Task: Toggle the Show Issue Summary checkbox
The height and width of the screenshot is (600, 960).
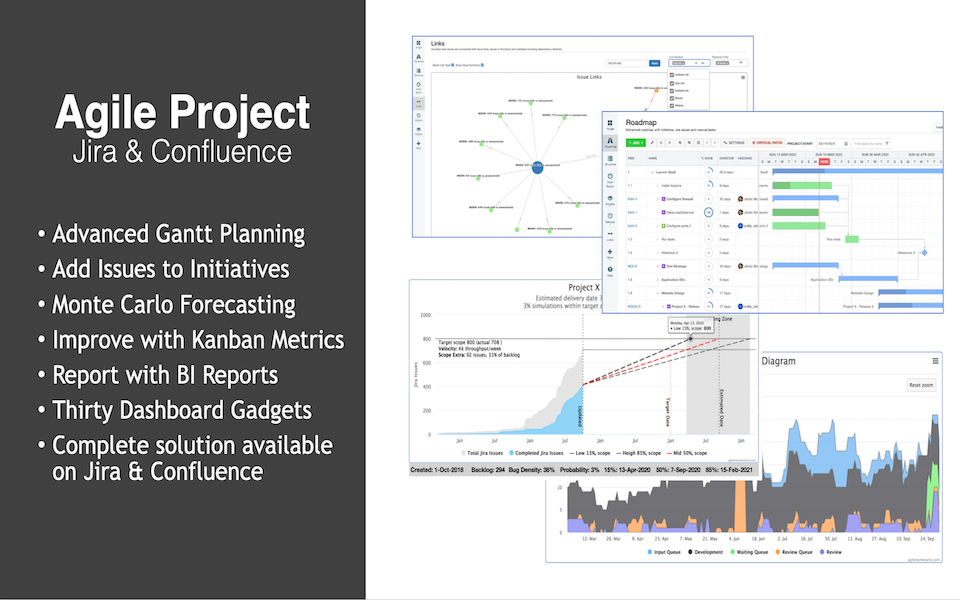Action: (x=482, y=65)
